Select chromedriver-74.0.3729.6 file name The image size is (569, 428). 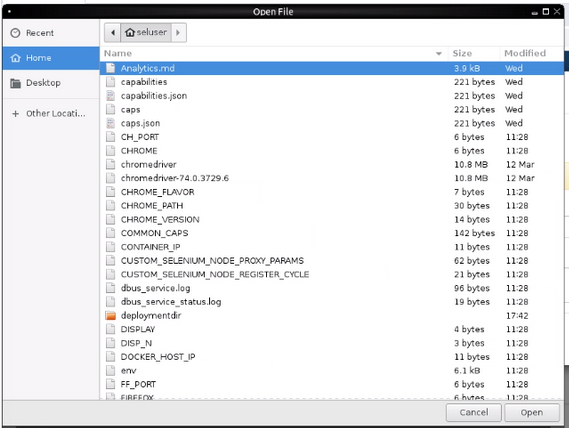(175, 178)
